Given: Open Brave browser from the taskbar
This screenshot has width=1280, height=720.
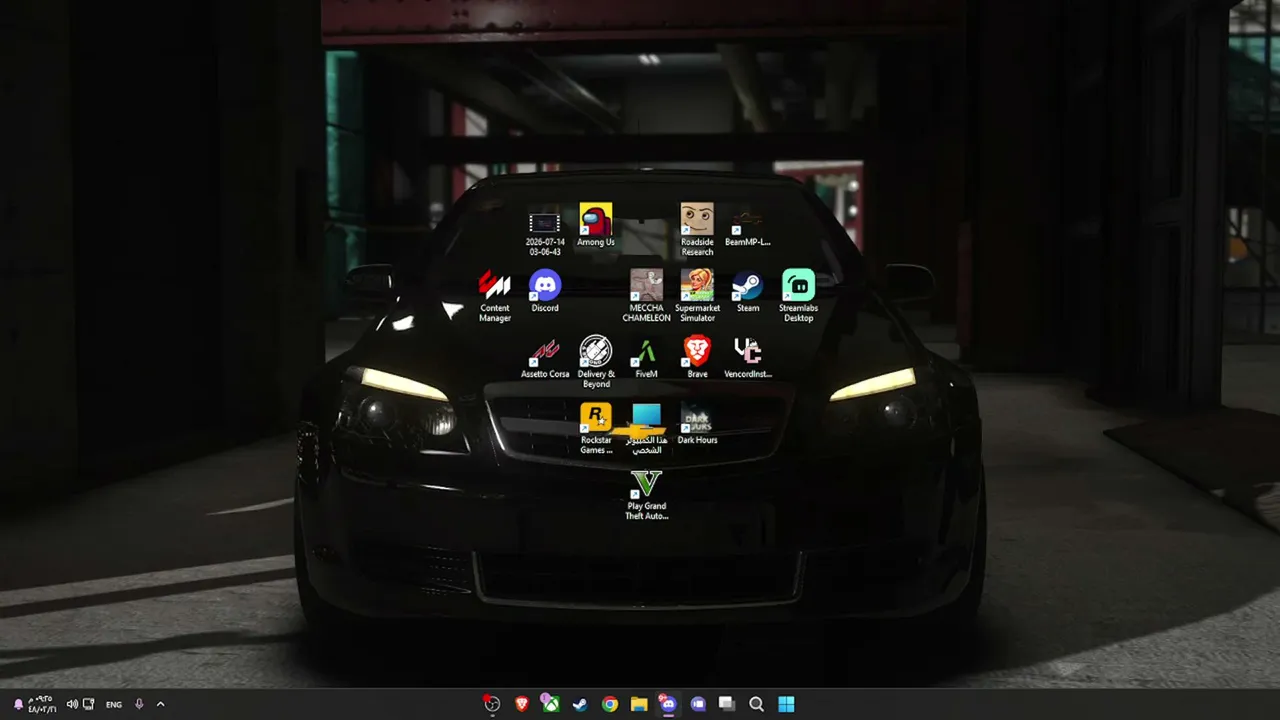Looking at the screenshot, I should (x=521, y=704).
